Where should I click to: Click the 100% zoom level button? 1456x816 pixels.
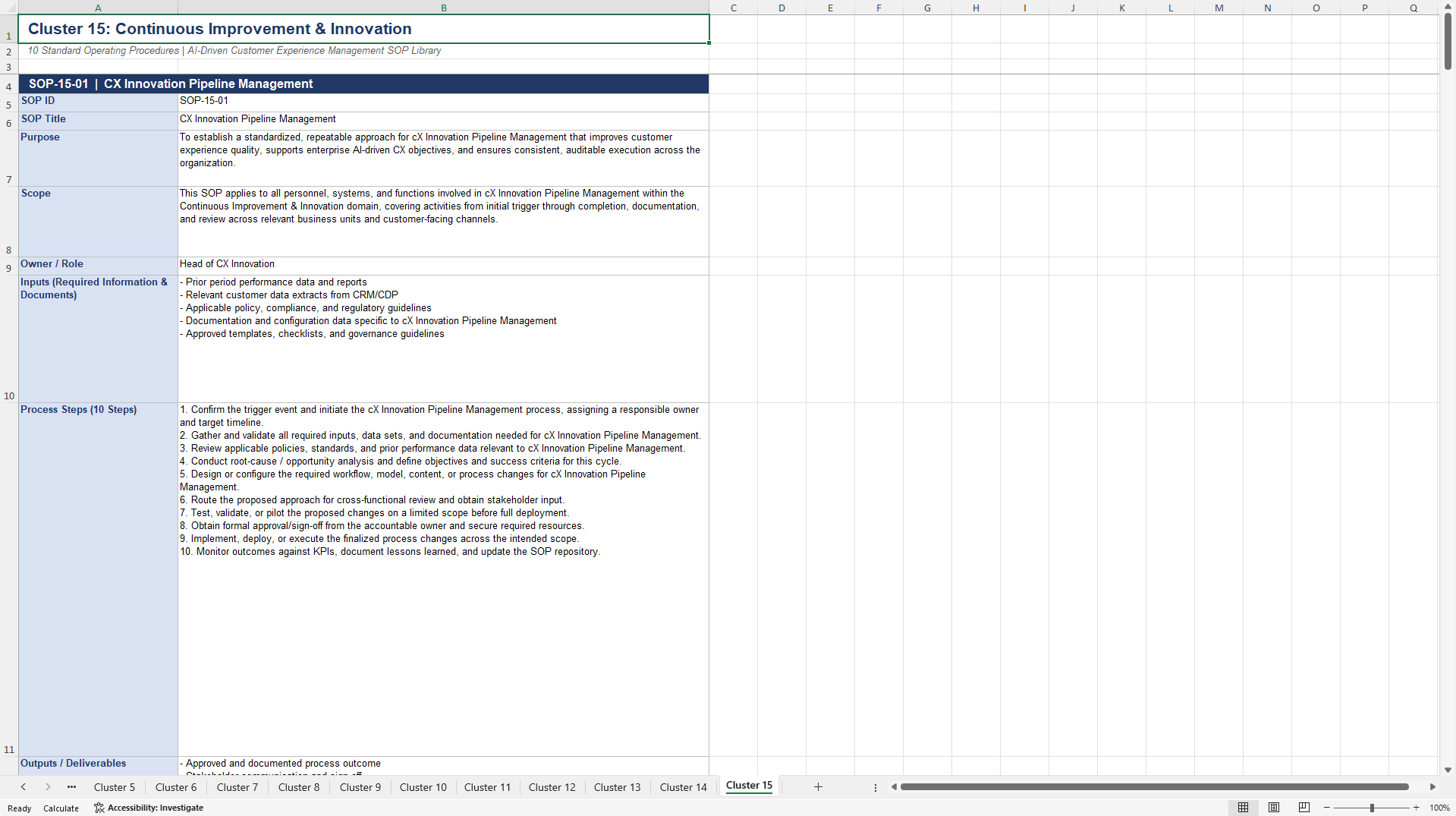(x=1439, y=808)
